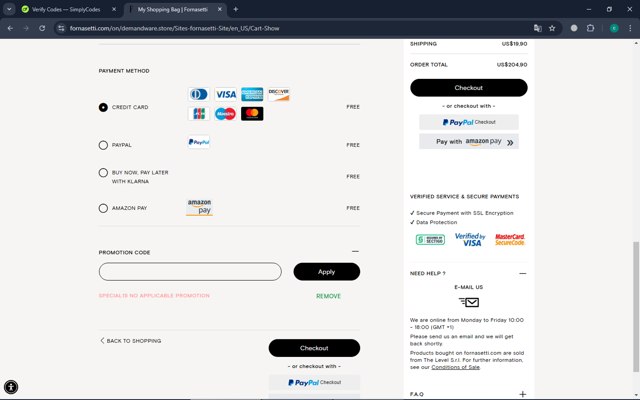Click the Order Total amount US$204.90

(x=512, y=64)
